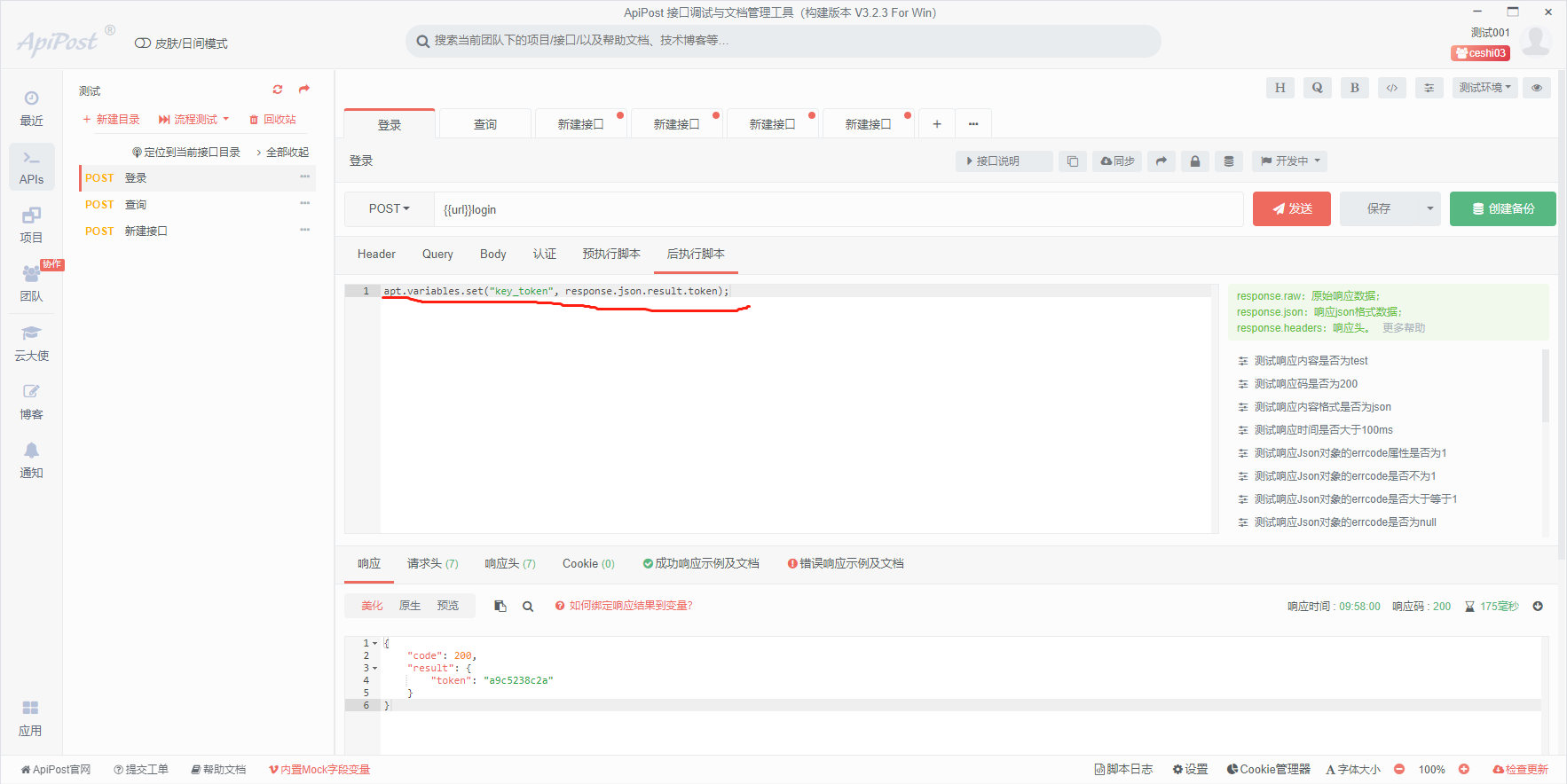Click the URL field containing {{url}}login
Image resolution: width=1567 pixels, height=784 pixels.
pyautogui.click(x=839, y=209)
